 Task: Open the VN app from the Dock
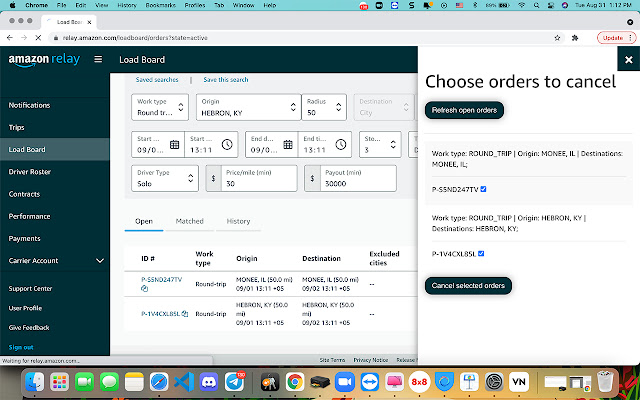click(x=519, y=382)
